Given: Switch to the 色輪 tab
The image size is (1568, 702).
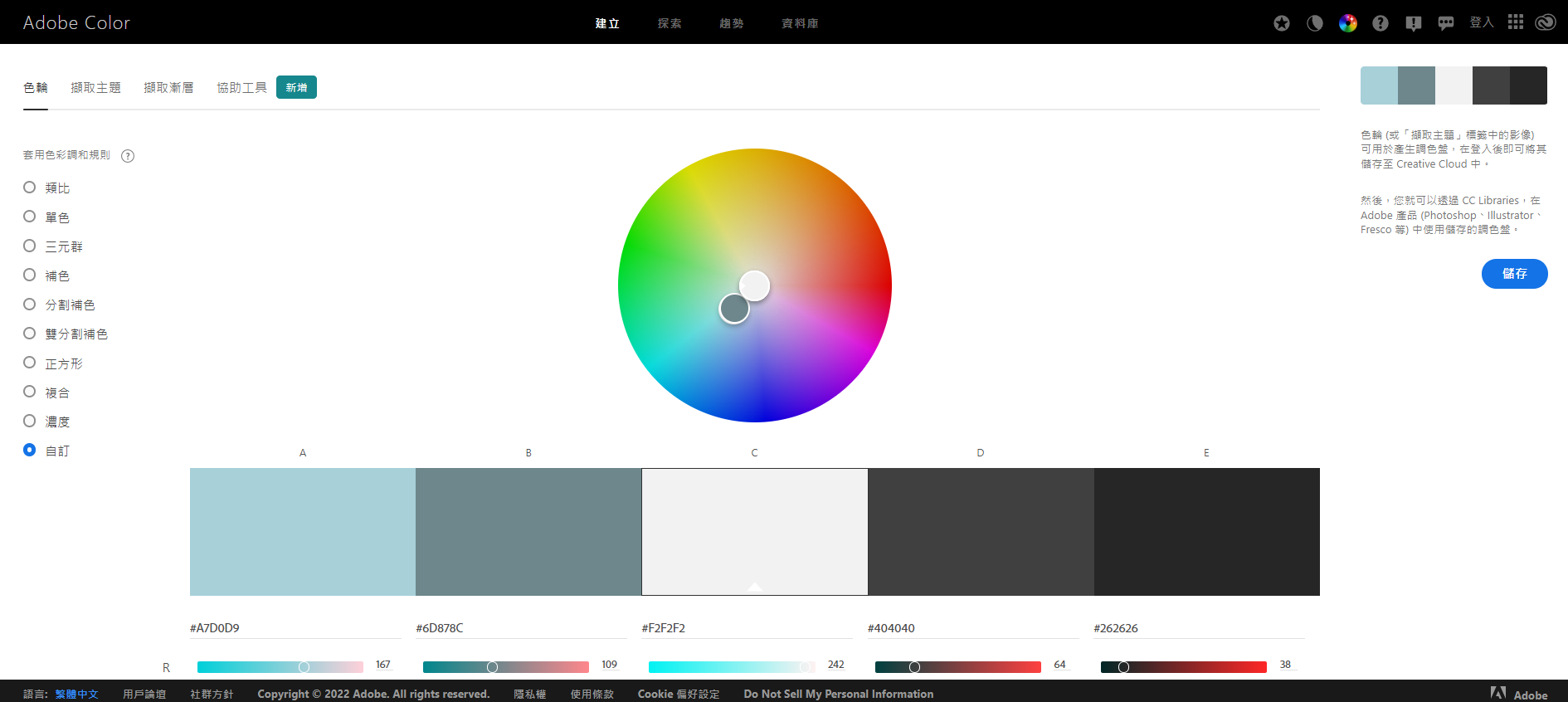Looking at the screenshot, I should [36, 88].
